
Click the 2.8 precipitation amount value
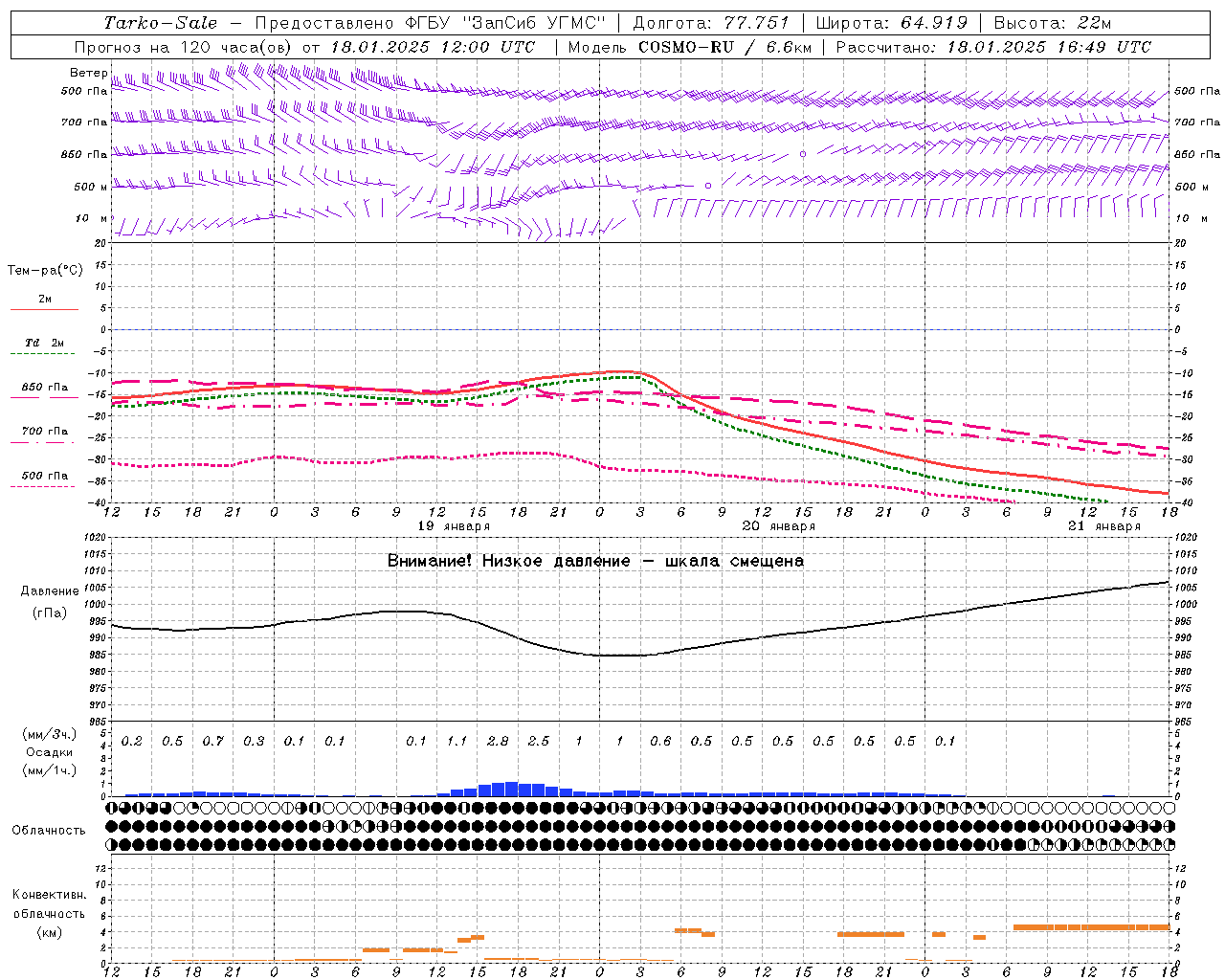(498, 742)
